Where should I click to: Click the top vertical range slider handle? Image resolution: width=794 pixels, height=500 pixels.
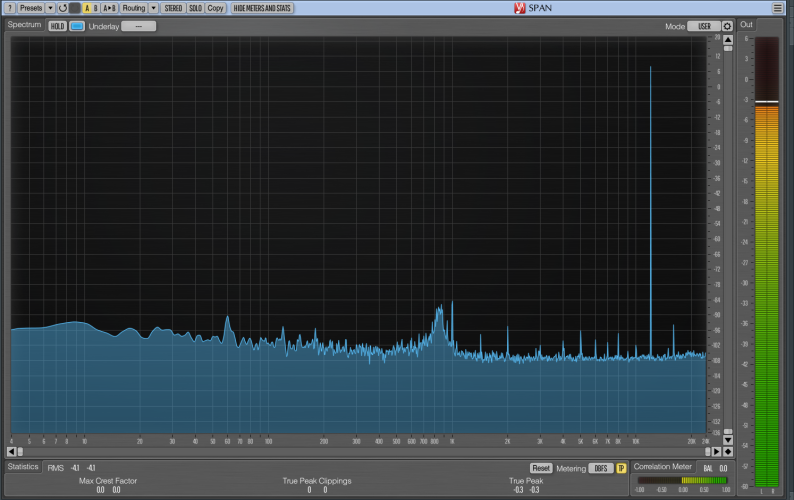(x=728, y=49)
